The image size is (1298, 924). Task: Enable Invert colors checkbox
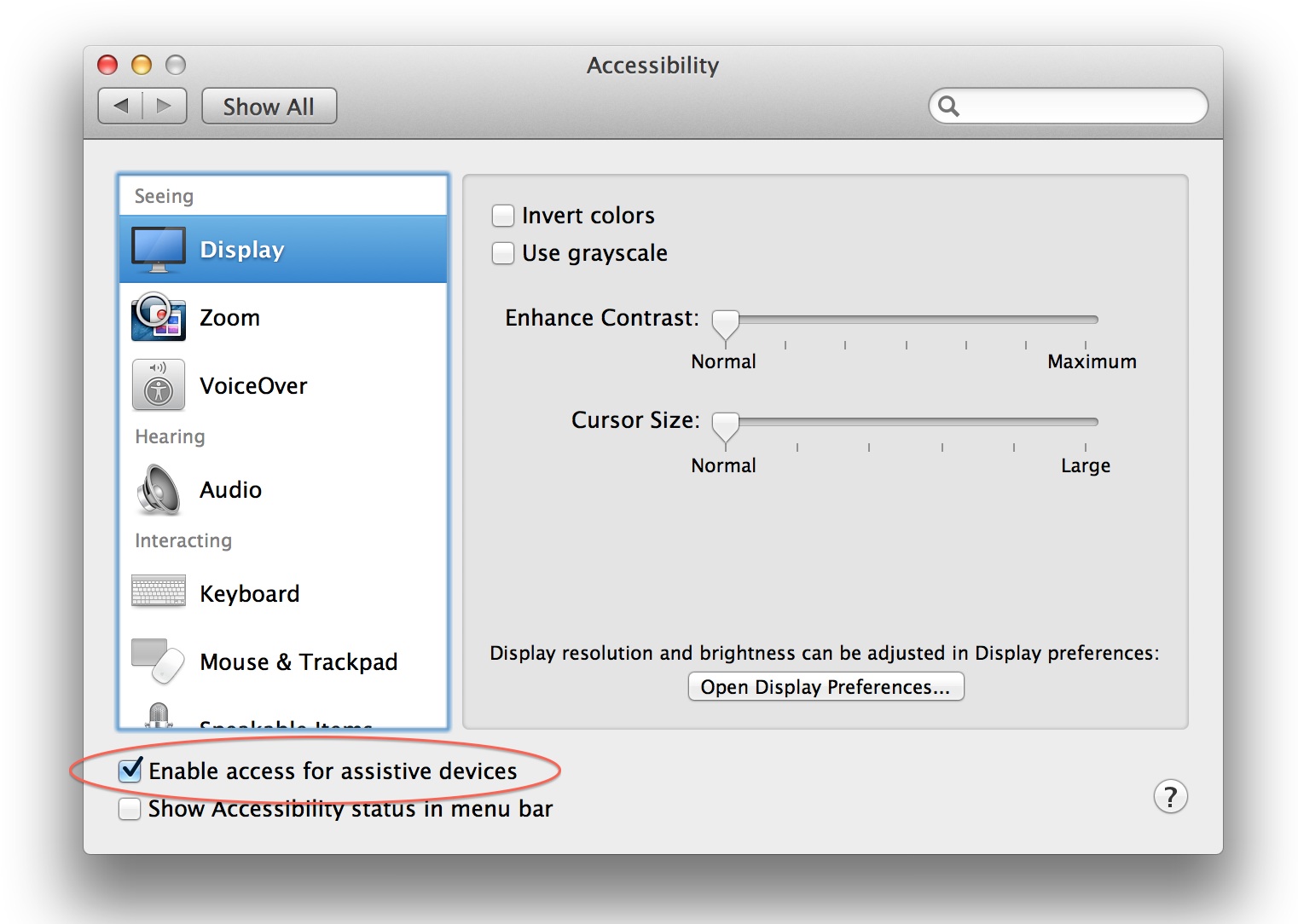pos(503,216)
